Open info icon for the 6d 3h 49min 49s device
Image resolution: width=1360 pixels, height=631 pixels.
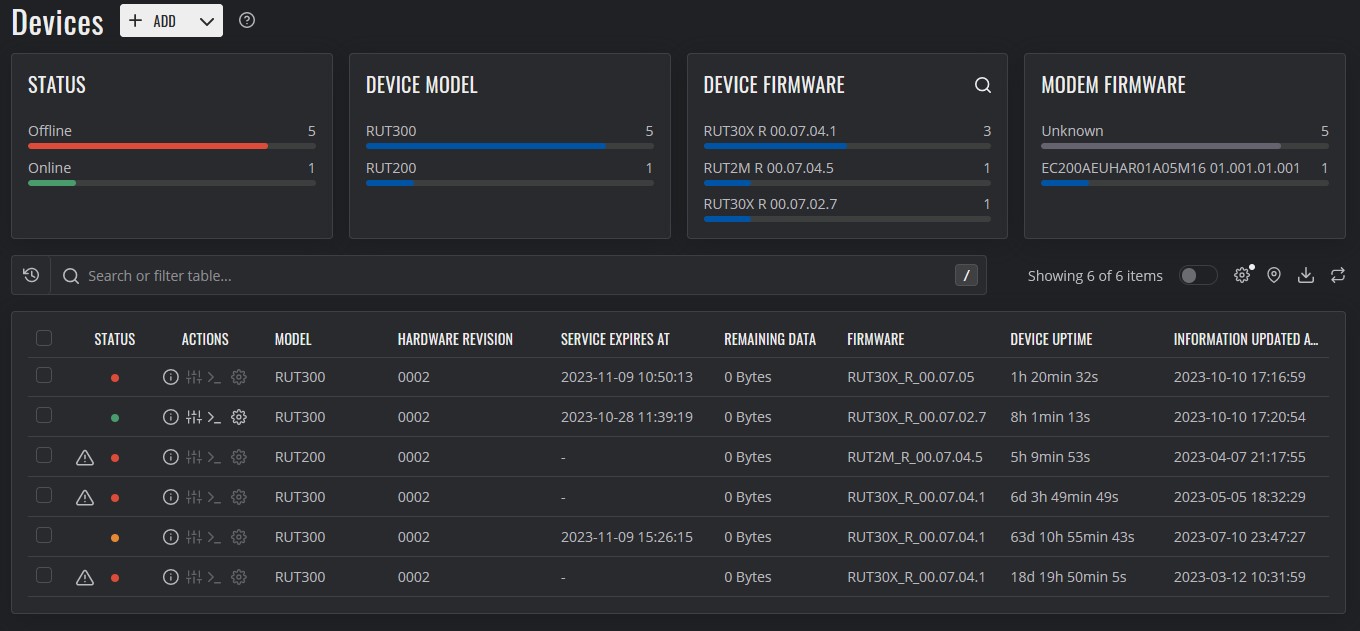coord(170,497)
